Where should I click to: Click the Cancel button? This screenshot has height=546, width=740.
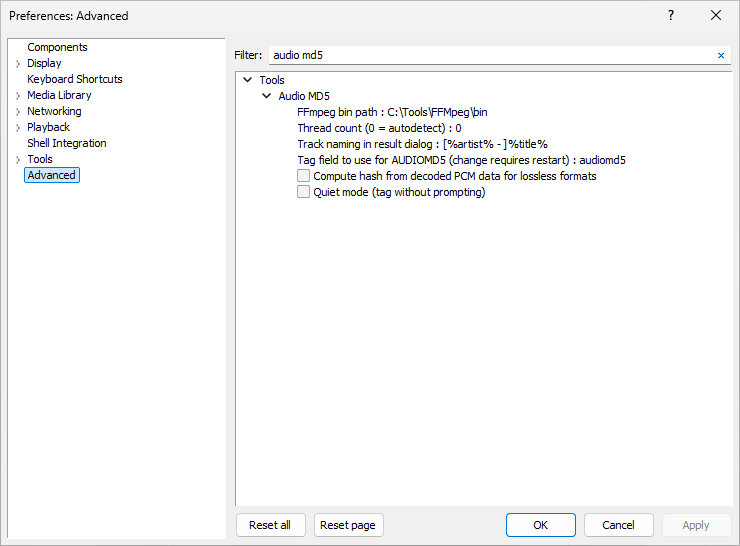click(x=617, y=525)
